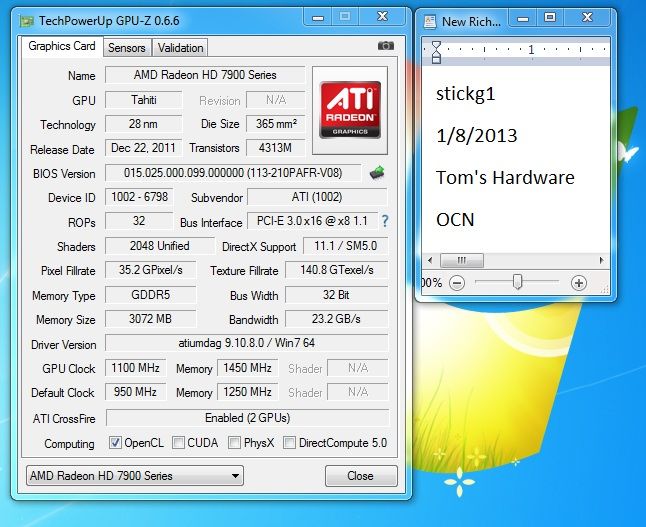Click the GPU-Z title bar icon
Image resolution: width=646 pixels, height=527 pixels.
click(27, 21)
